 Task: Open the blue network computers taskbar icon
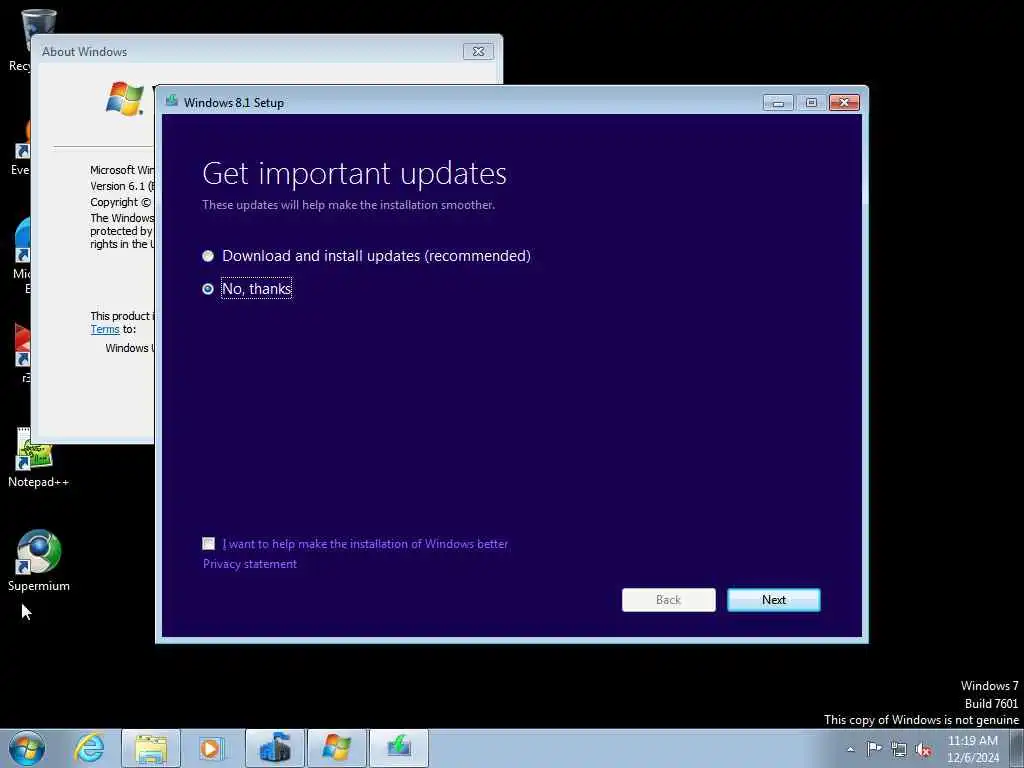[x=274, y=748]
